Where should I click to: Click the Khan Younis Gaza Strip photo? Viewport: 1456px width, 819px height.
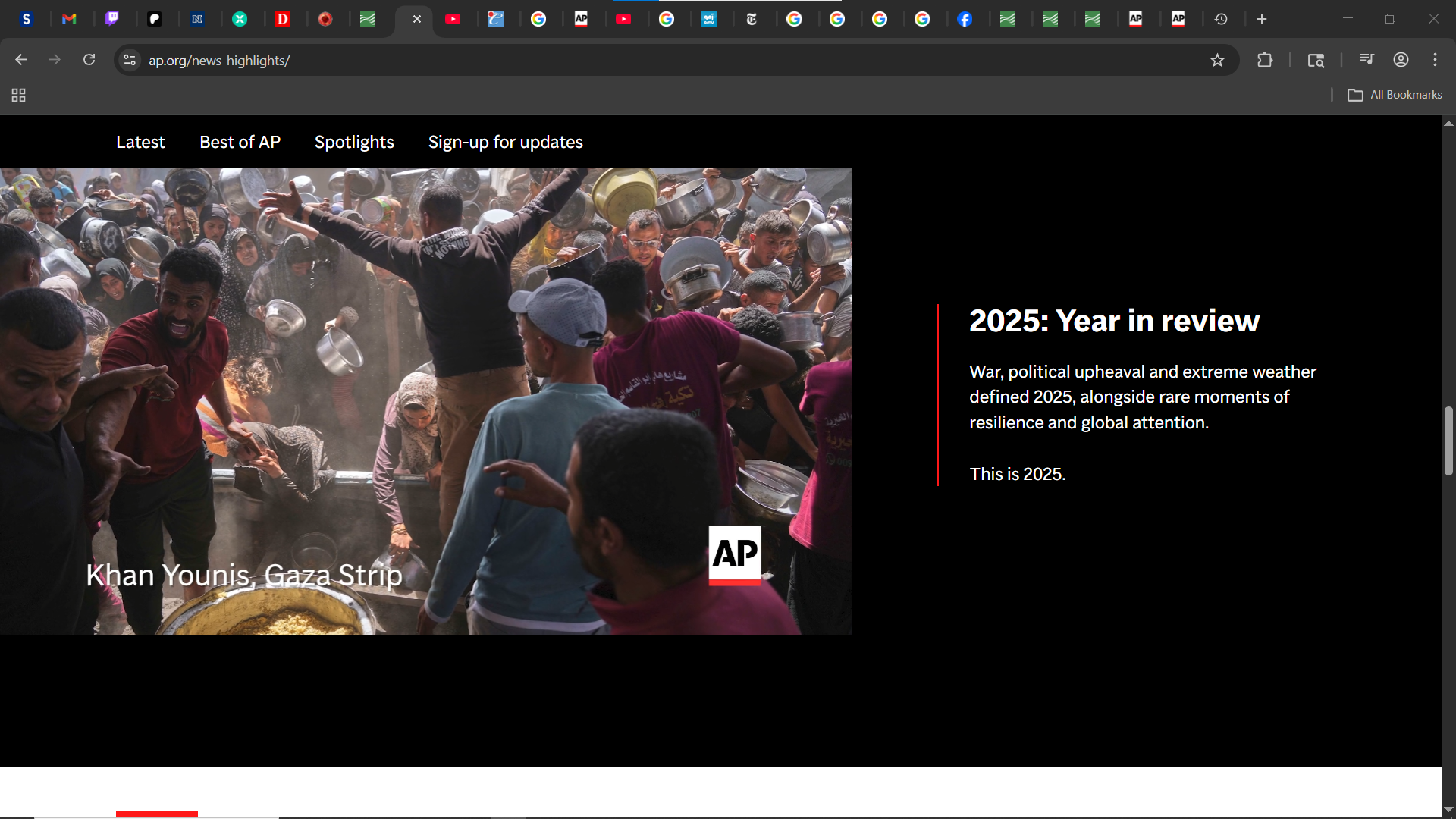click(x=425, y=401)
